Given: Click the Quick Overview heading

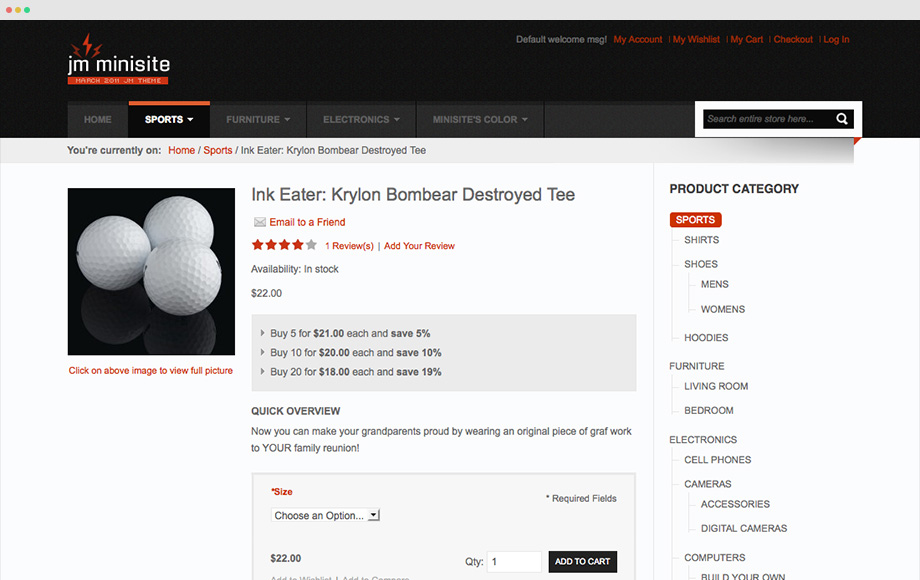Looking at the screenshot, I should point(296,411).
